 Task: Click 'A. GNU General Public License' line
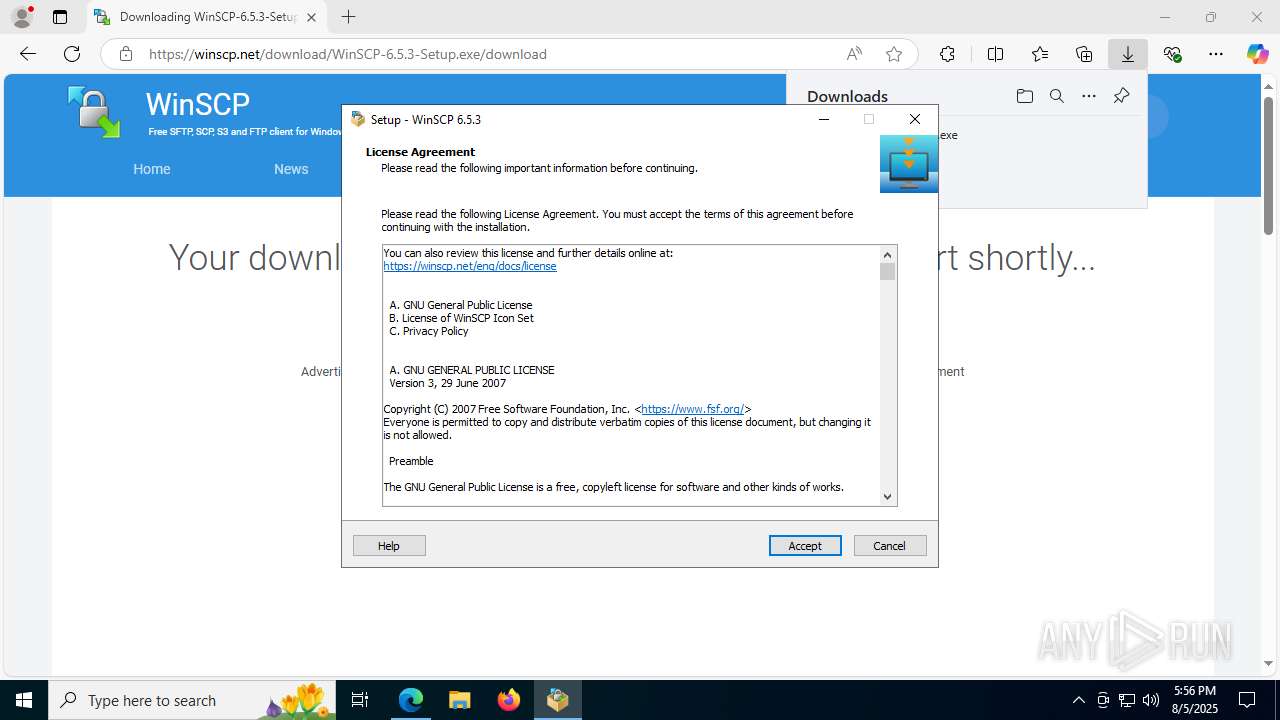tap(461, 305)
